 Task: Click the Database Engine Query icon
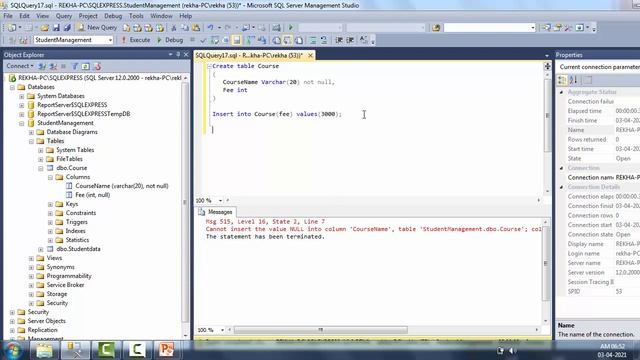127,28
